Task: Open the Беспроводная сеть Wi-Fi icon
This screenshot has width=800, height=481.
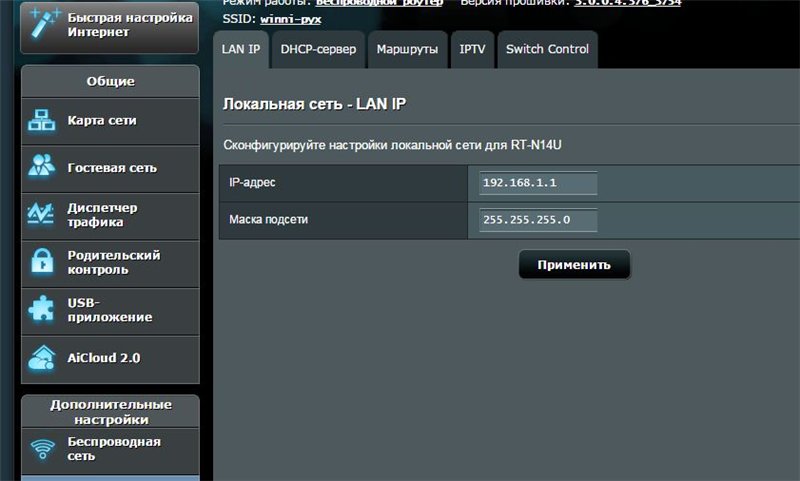Action: (41, 449)
